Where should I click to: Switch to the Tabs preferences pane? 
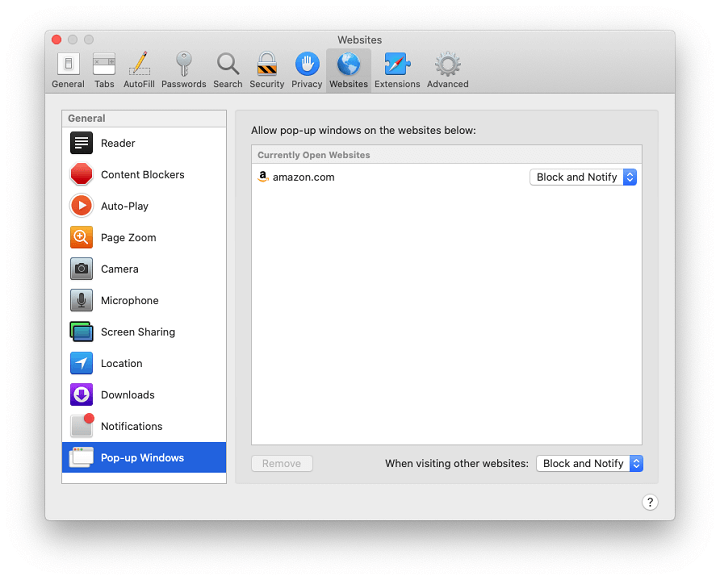(104, 69)
